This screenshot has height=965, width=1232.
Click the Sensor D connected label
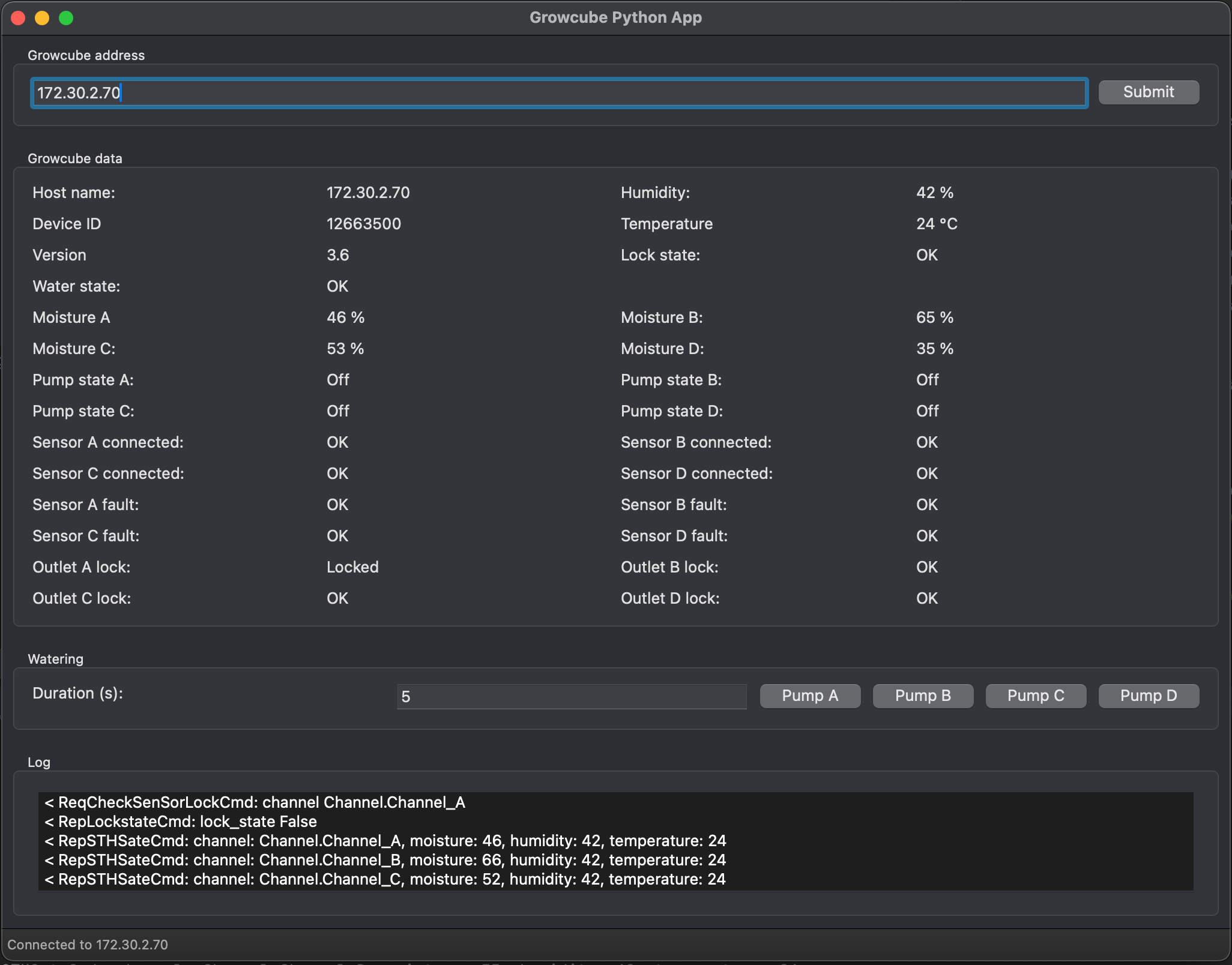click(696, 473)
